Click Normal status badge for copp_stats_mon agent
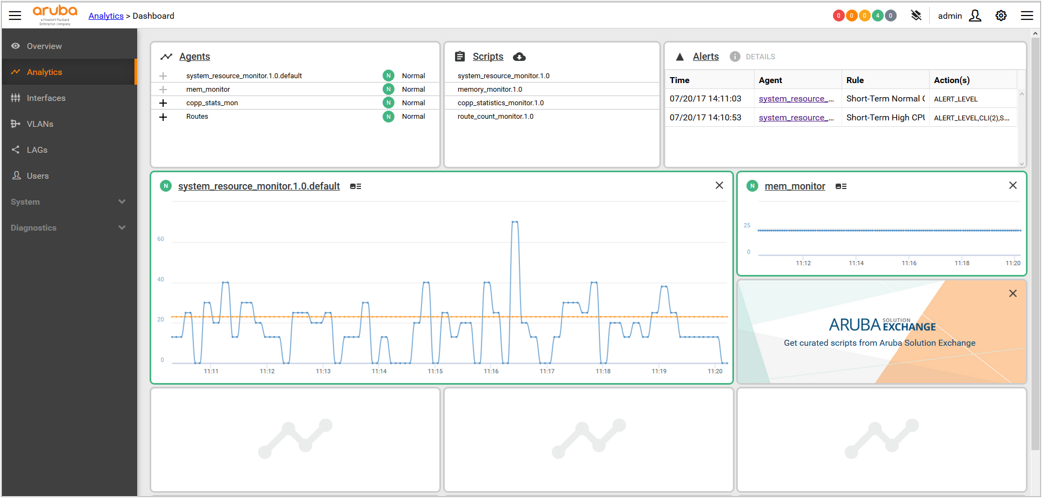This screenshot has height=498, width=1042. click(389, 103)
